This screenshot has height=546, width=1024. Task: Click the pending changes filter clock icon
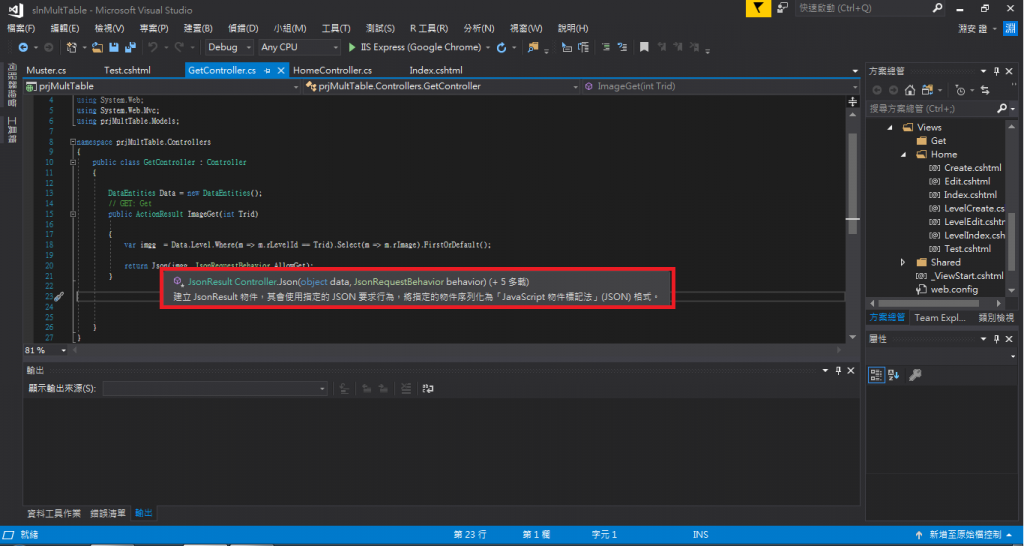[960, 90]
